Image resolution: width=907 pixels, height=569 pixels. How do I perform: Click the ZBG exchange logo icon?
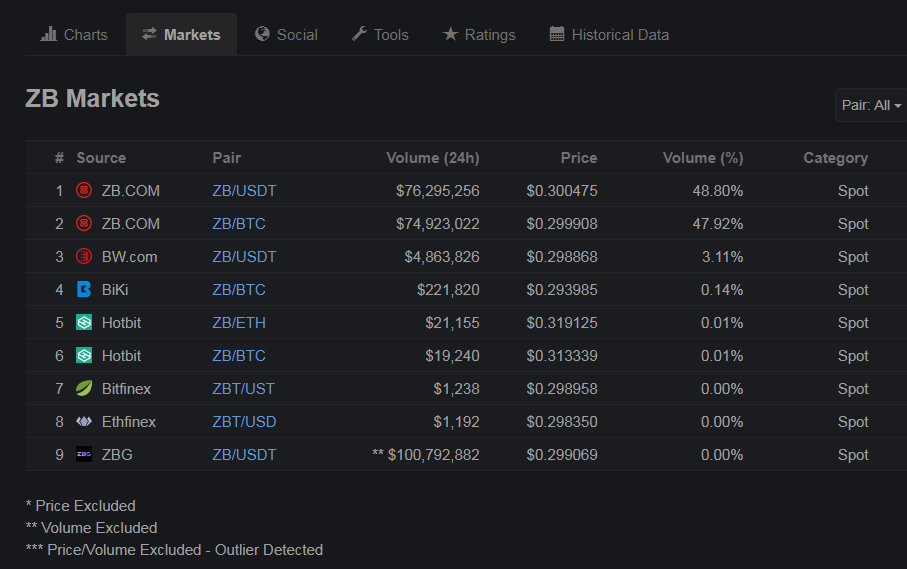[x=84, y=455]
